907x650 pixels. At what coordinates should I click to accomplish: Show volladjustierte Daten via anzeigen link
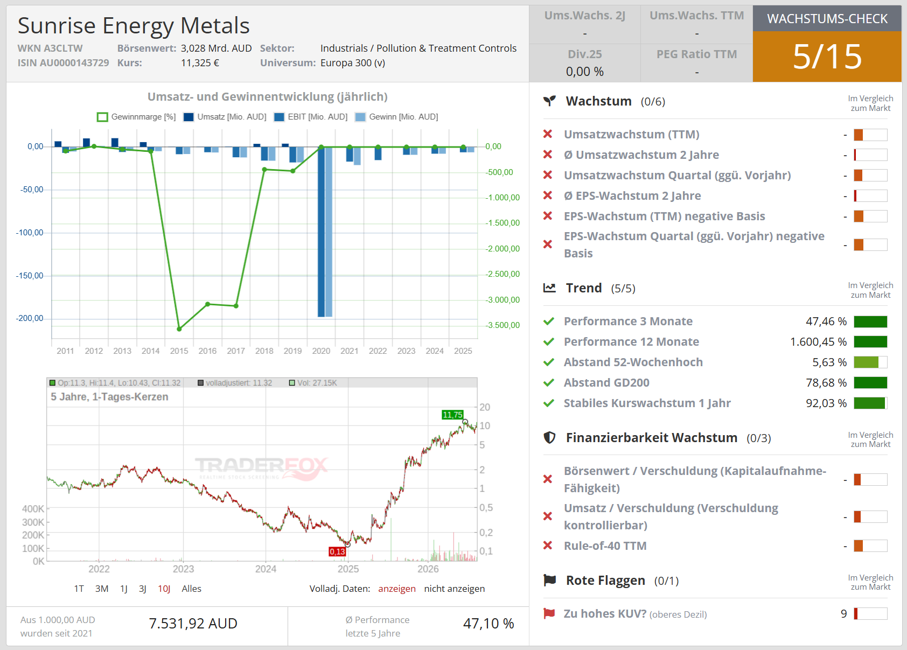pos(397,589)
